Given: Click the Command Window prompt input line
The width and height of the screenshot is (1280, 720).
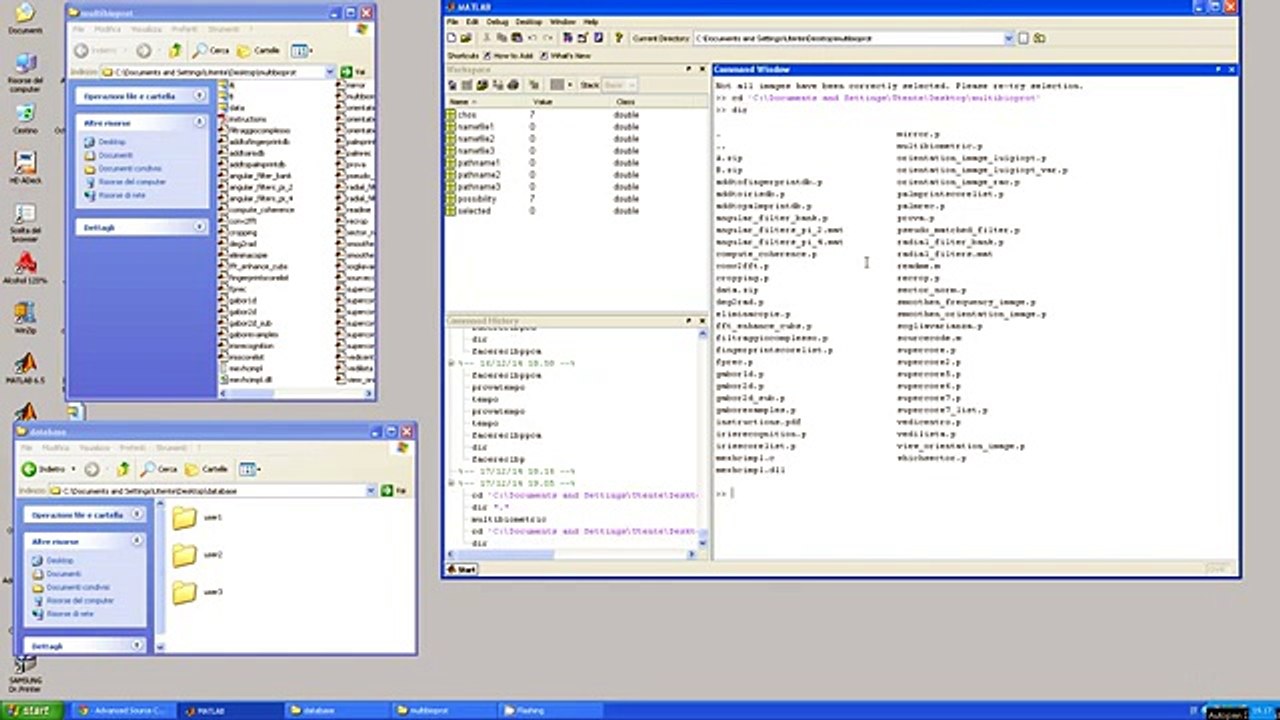Looking at the screenshot, I should pos(975,493).
